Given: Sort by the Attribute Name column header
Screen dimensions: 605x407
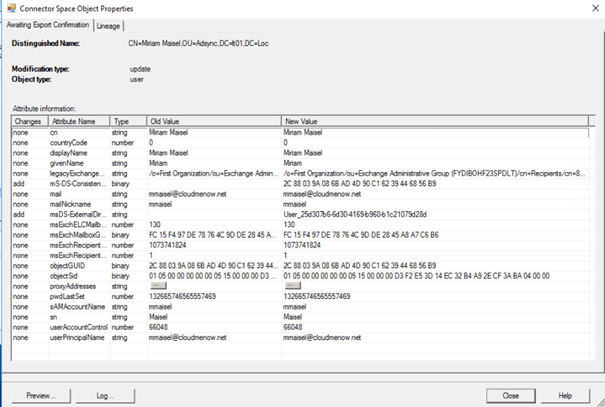Looking at the screenshot, I should tap(78, 120).
